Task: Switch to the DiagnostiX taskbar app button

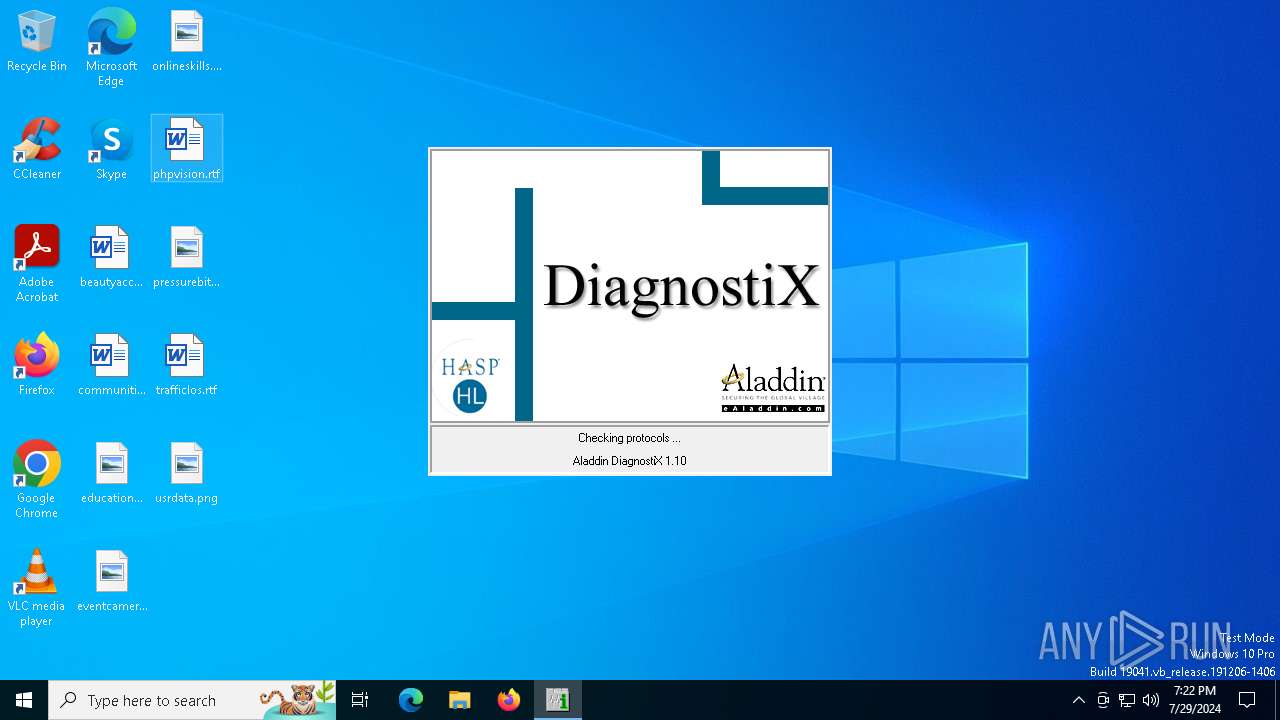Action: (557, 700)
